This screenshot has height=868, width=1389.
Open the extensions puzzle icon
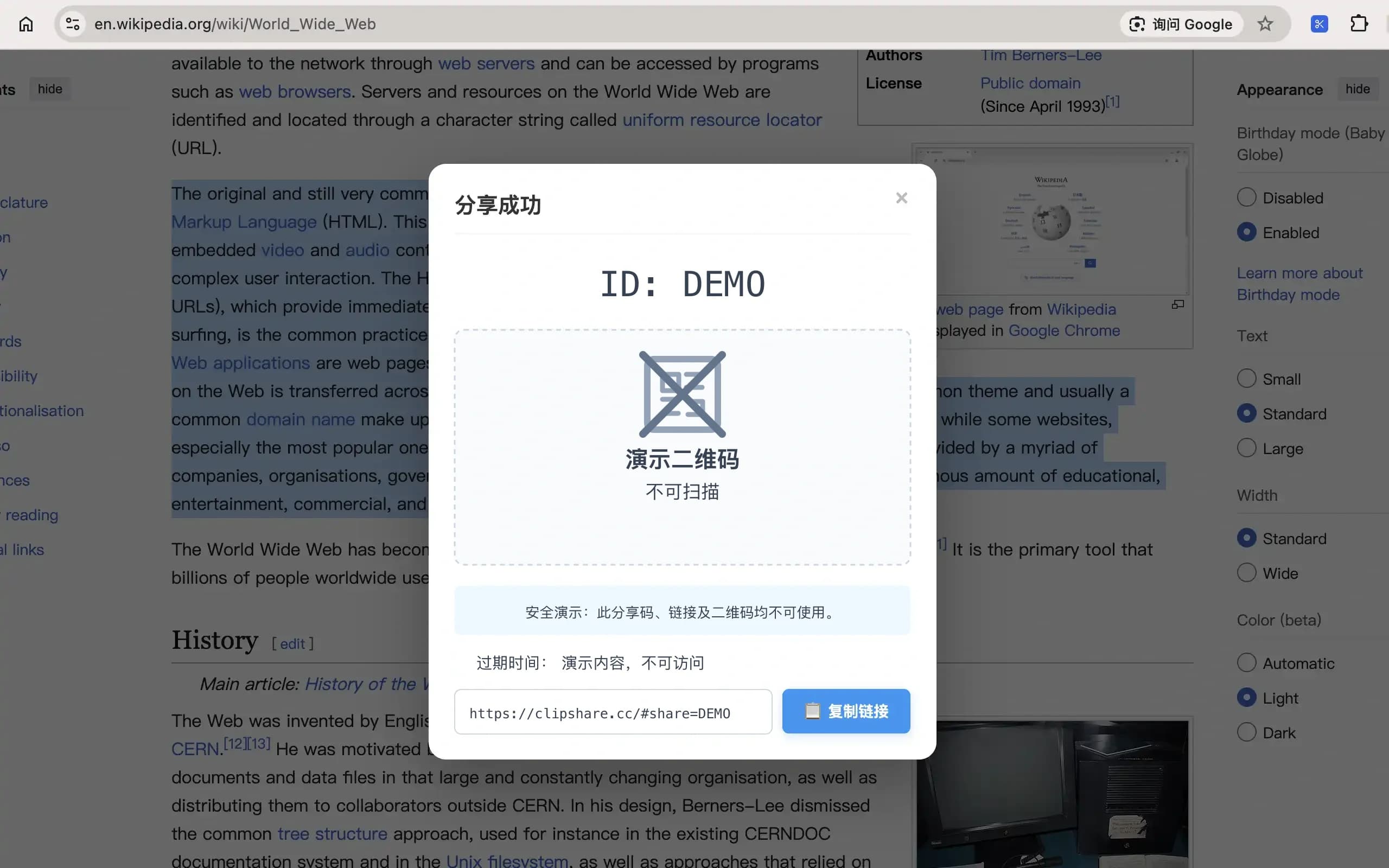point(1359,24)
